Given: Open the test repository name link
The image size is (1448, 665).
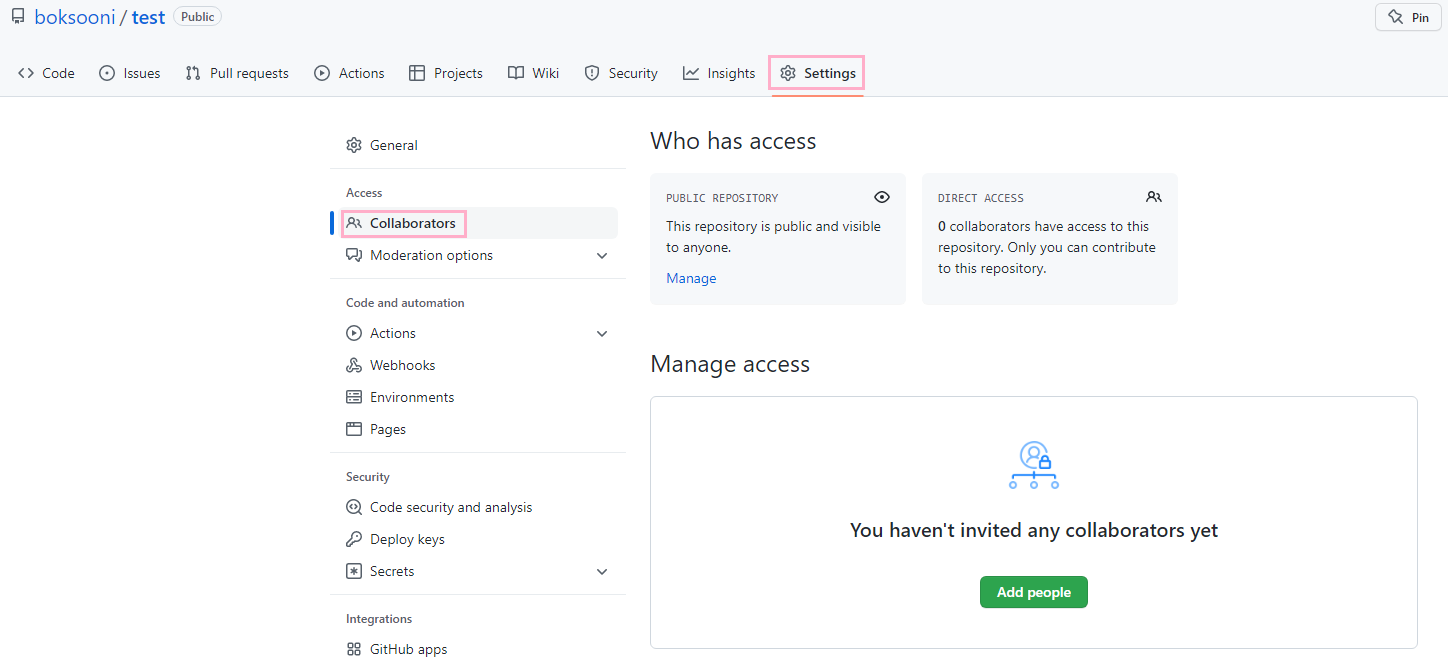Looking at the screenshot, I should tap(148, 17).
